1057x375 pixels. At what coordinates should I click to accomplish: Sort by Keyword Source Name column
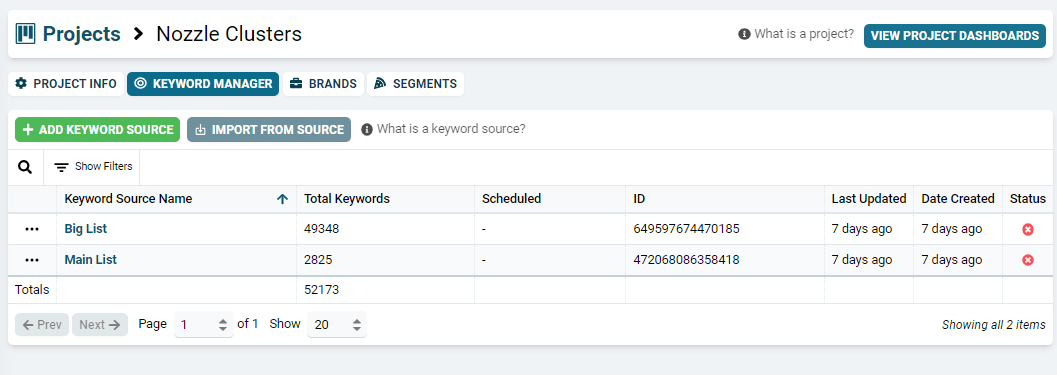coord(128,199)
